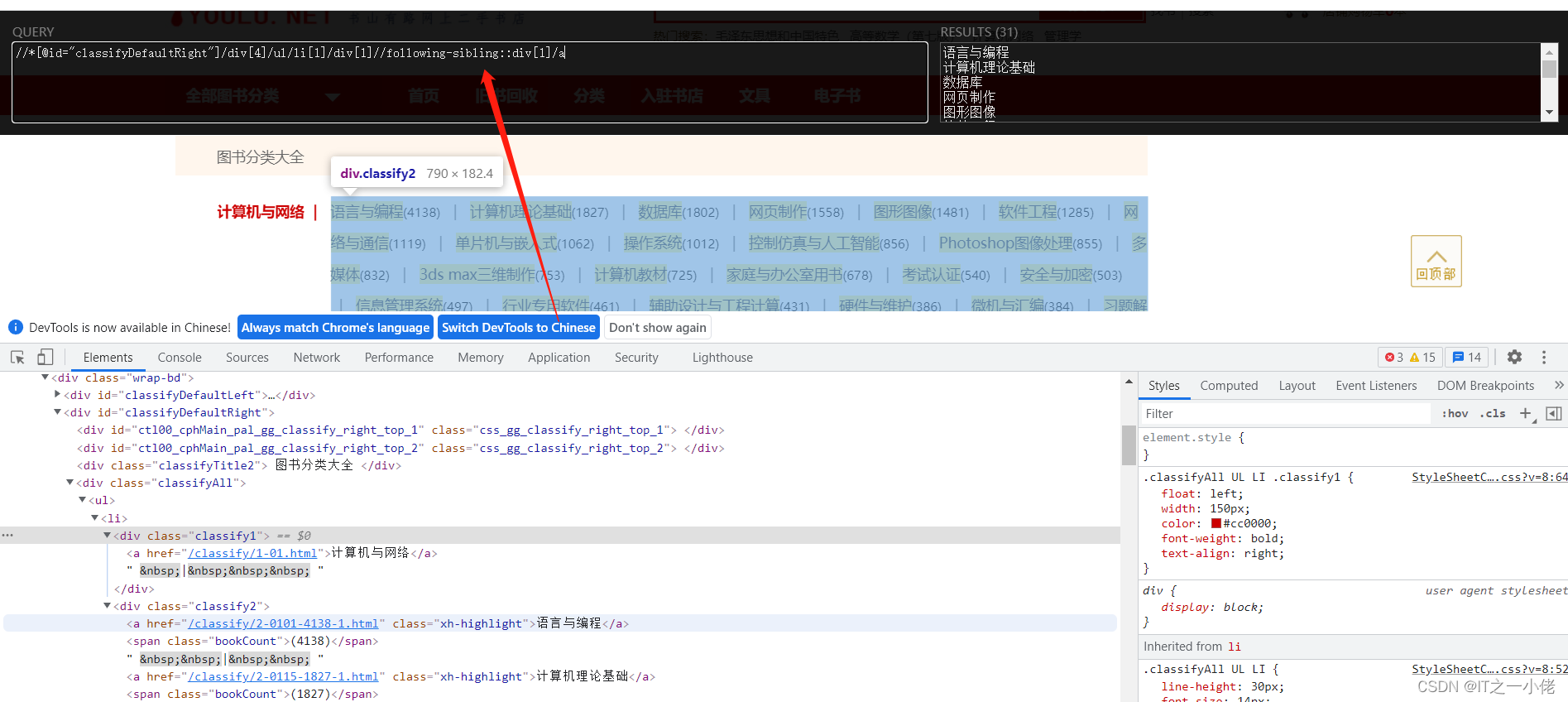Click the results panel scroll down arrow
1568x702 pixels.
pos(1550,113)
